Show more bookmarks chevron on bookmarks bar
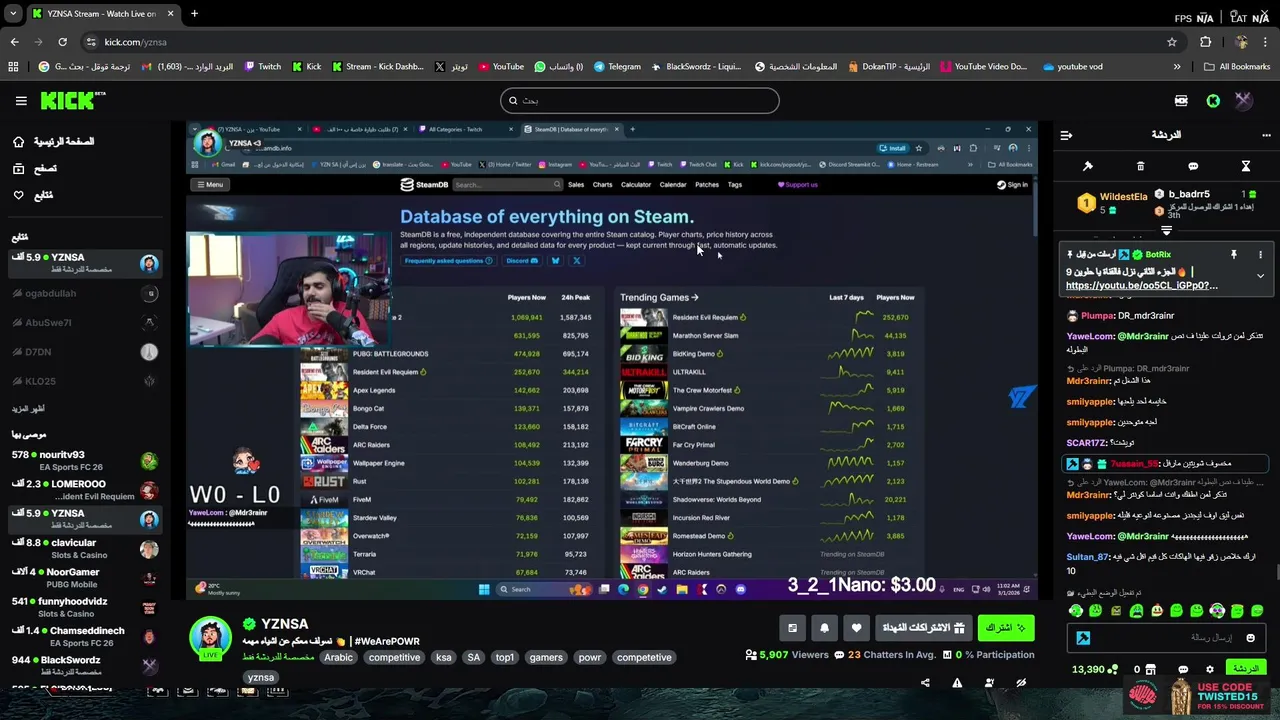This screenshot has width=1280, height=720. 1176,67
